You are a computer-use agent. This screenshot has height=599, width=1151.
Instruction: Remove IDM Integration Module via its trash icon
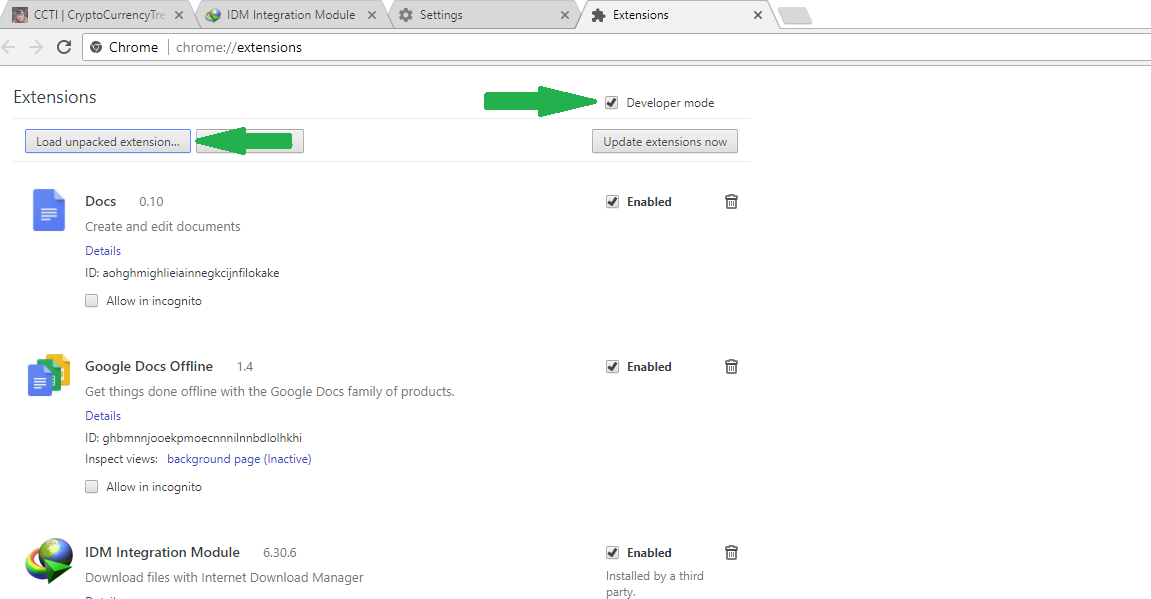(731, 552)
